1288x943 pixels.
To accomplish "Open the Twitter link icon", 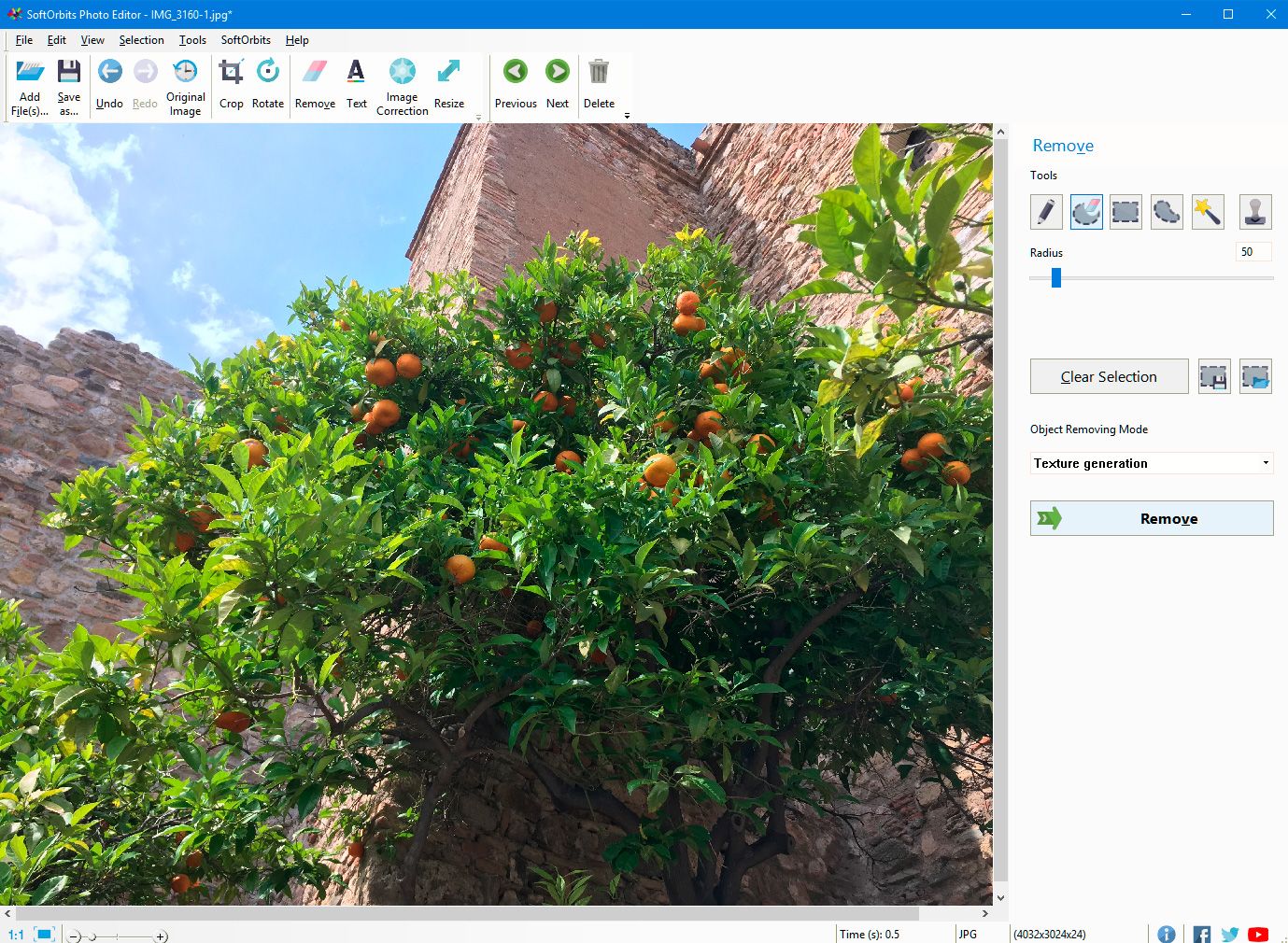I will 1229,934.
